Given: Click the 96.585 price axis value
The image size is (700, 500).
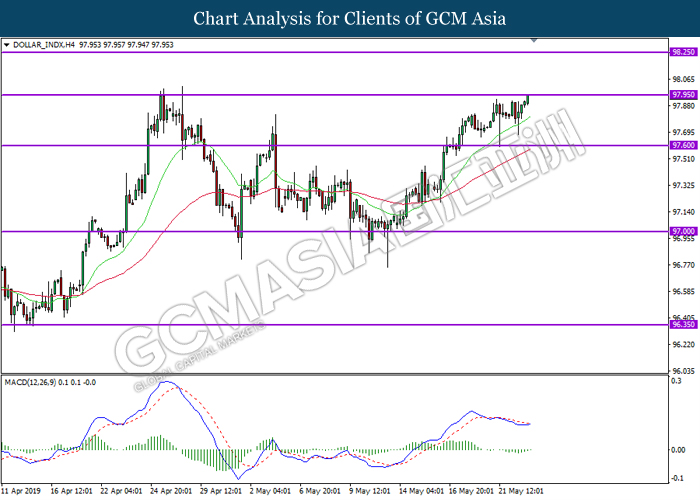Looking at the screenshot, I should [683, 292].
